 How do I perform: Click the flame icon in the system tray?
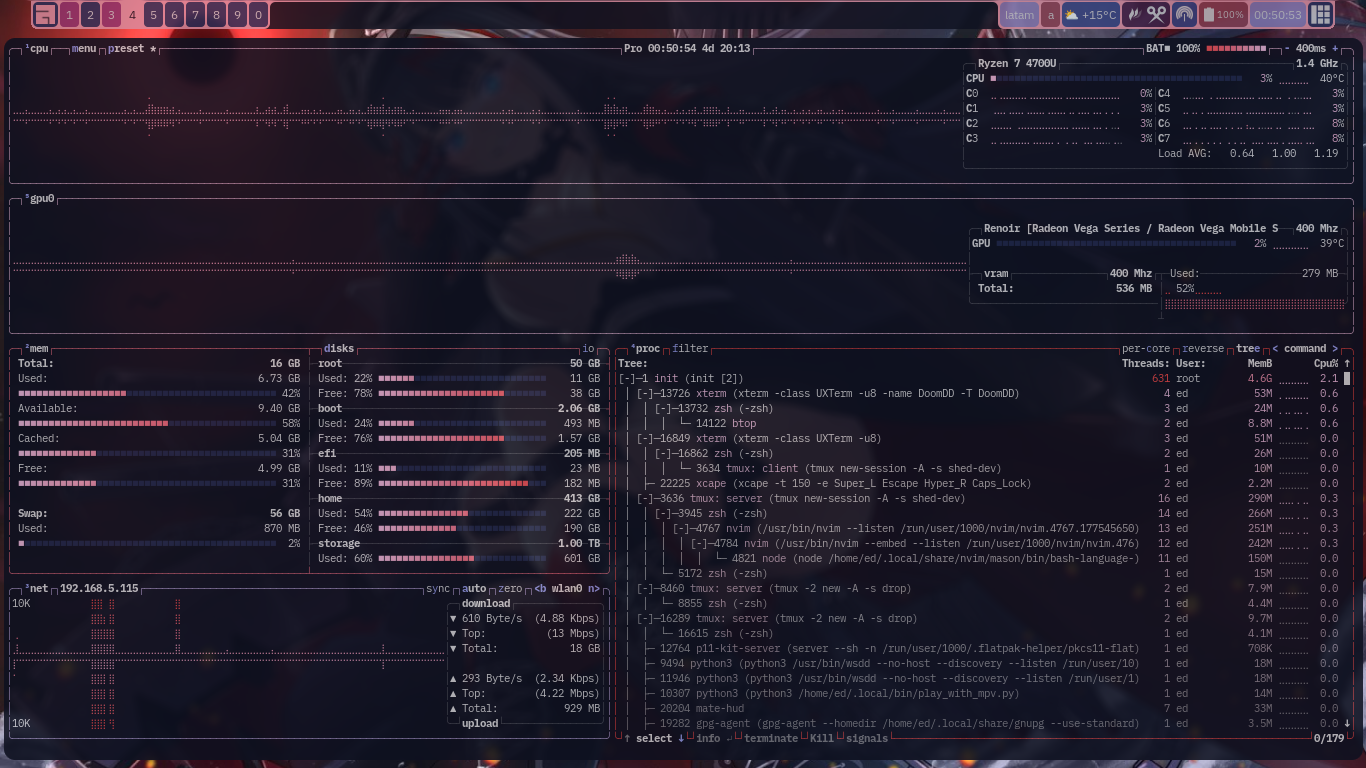click(1133, 15)
